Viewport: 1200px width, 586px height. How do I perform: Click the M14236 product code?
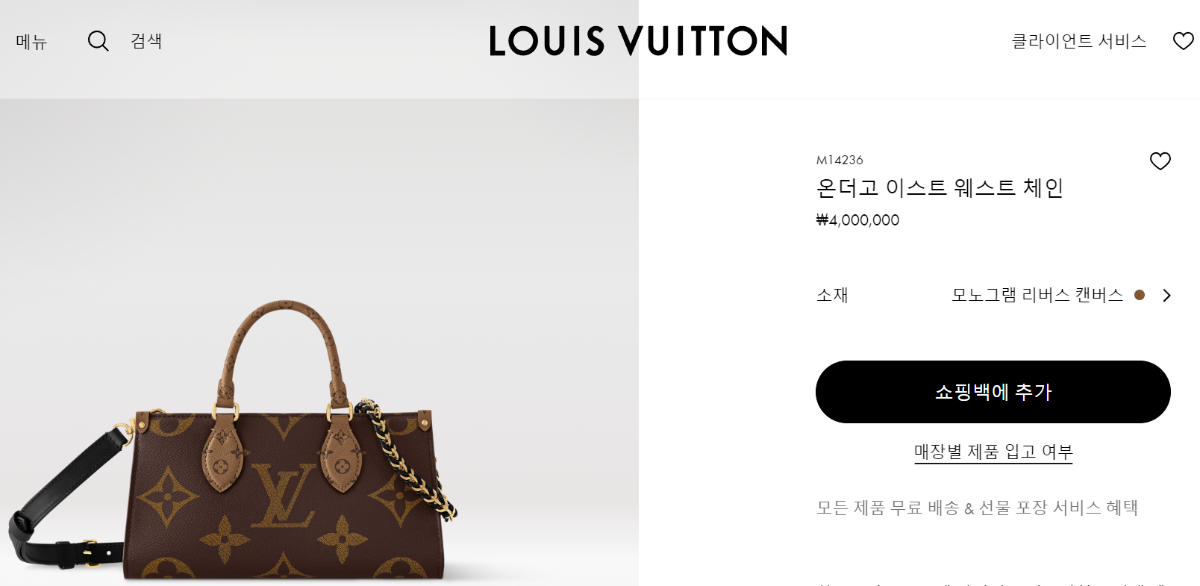coord(839,160)
